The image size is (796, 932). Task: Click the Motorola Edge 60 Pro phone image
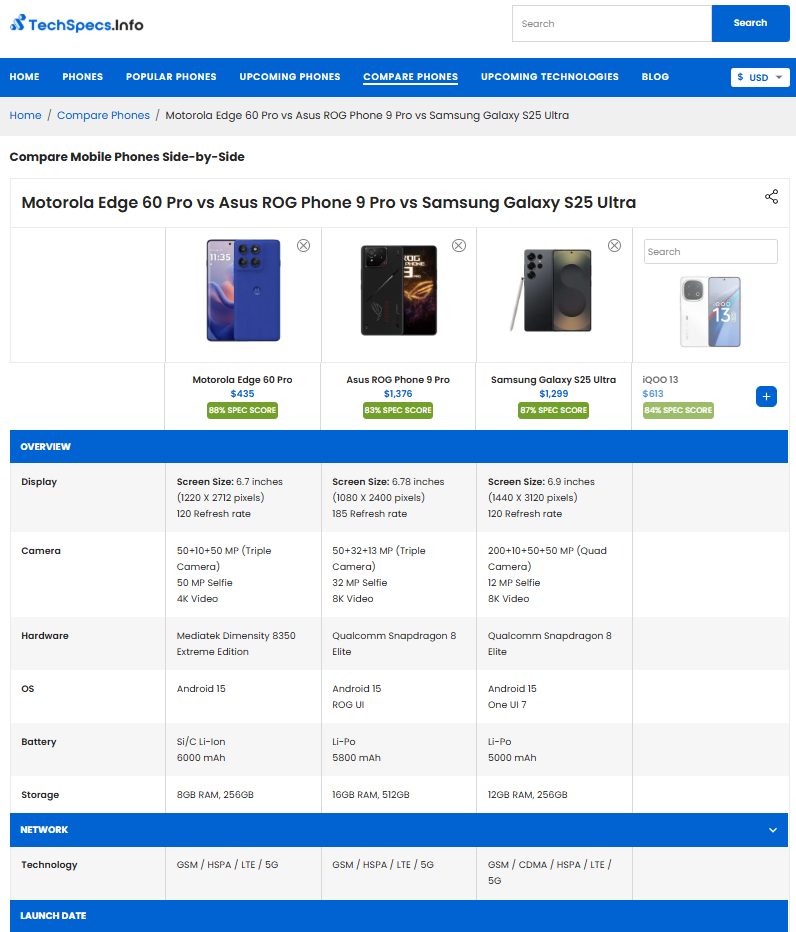243,290
